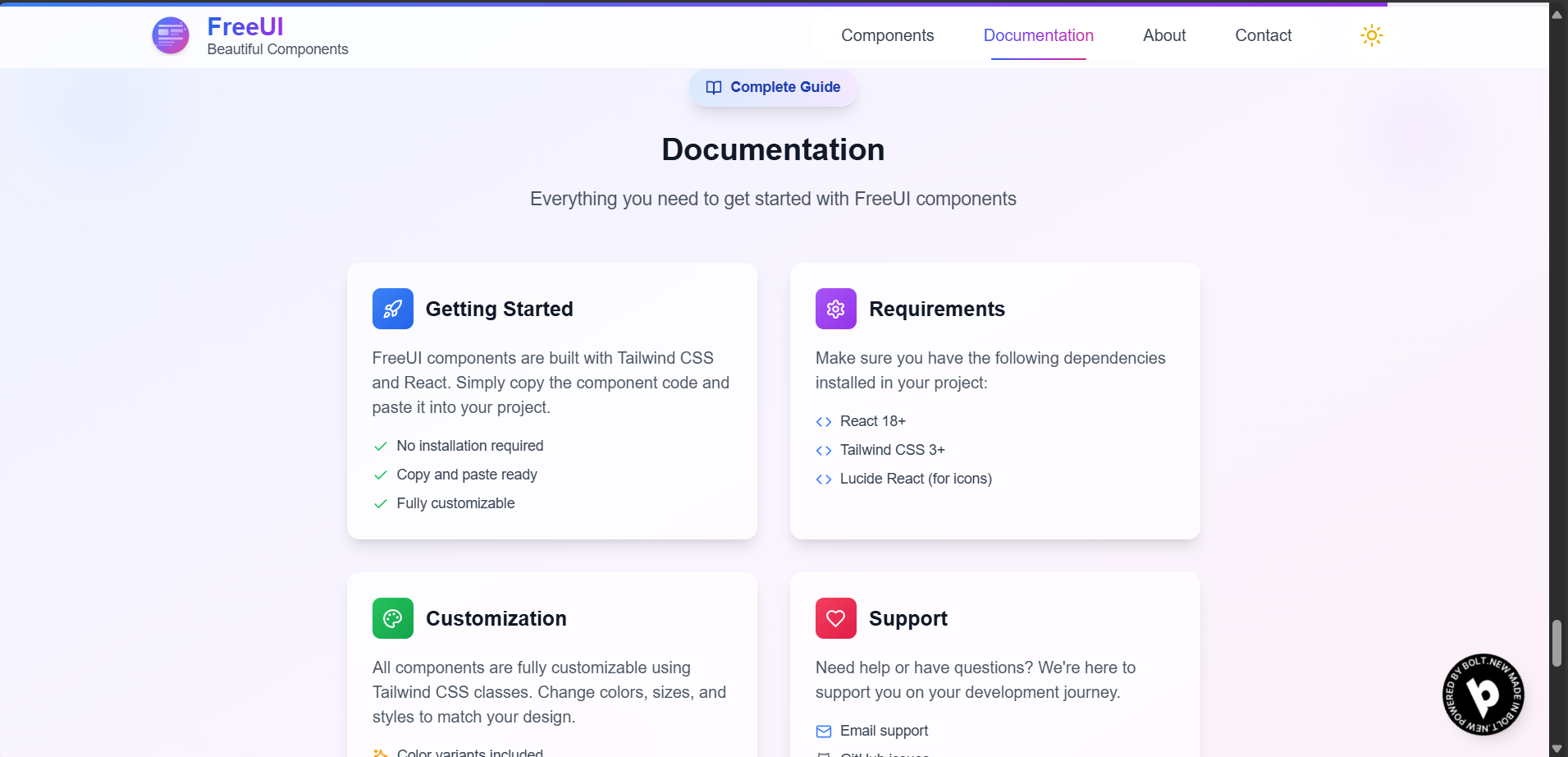Screen dimensions: 1568x757
Task: Click the 'Copy and paste ready' text
Action: pos(467,475)
